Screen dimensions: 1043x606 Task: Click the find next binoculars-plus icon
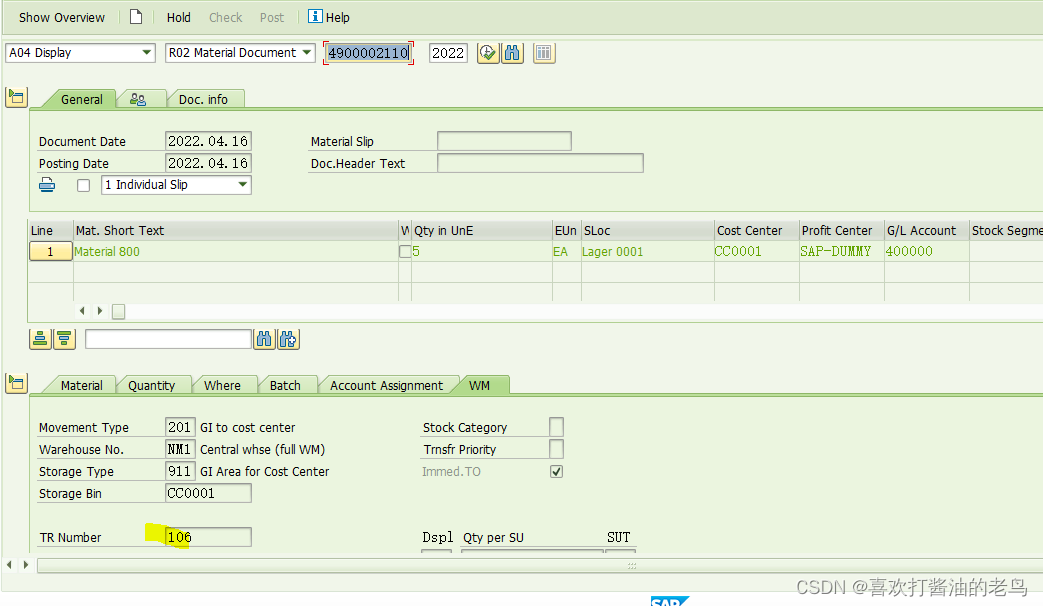[289, 339]
